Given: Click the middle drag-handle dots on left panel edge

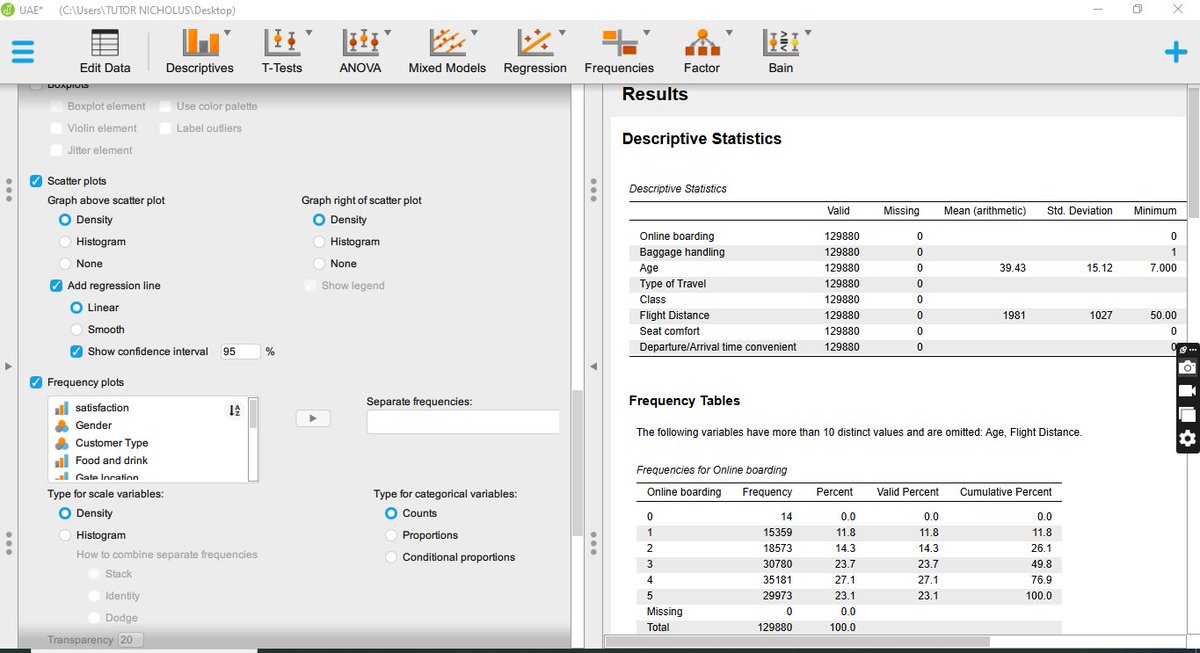Looking at the screenshot, I should point(10,189).
